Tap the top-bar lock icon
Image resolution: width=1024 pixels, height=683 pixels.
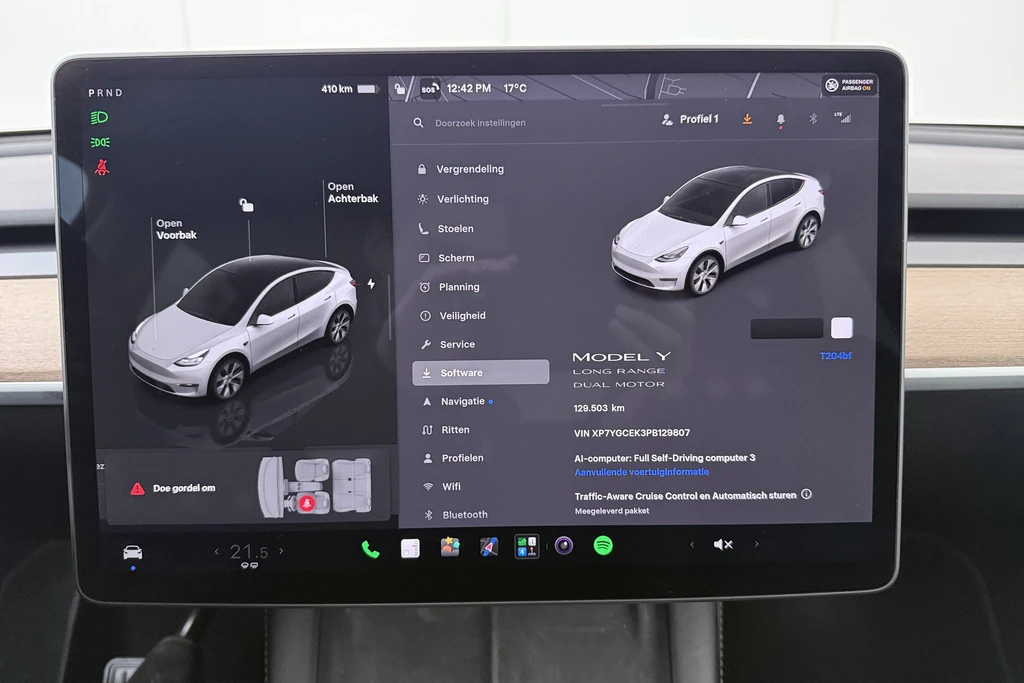point(400,89)
